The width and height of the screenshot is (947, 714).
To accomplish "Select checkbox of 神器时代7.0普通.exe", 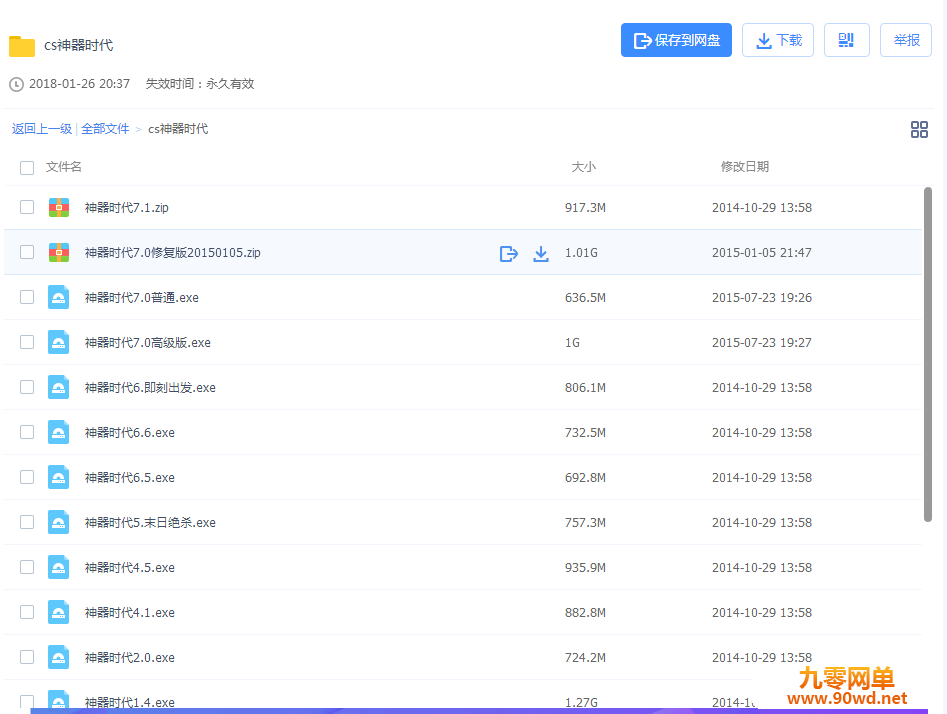I will point(27,297).
